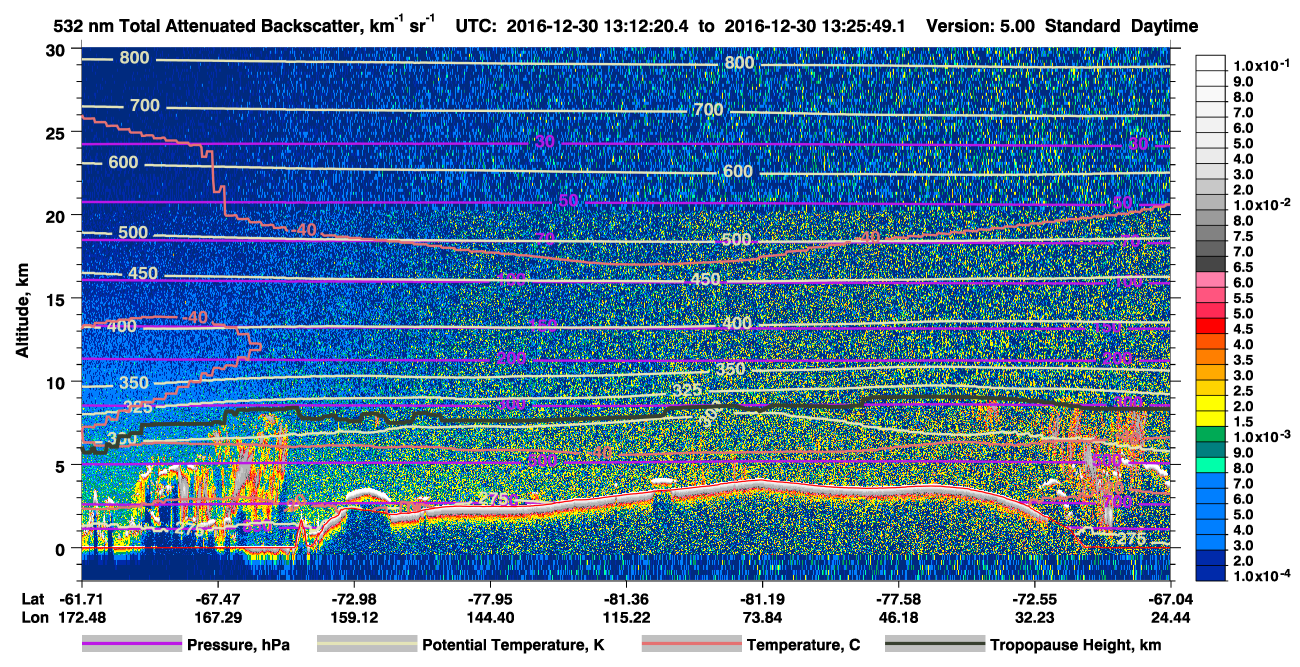Screen dimensions: 1300x667
Task: Click colorbar label '5.5'
Action: 1242,298
